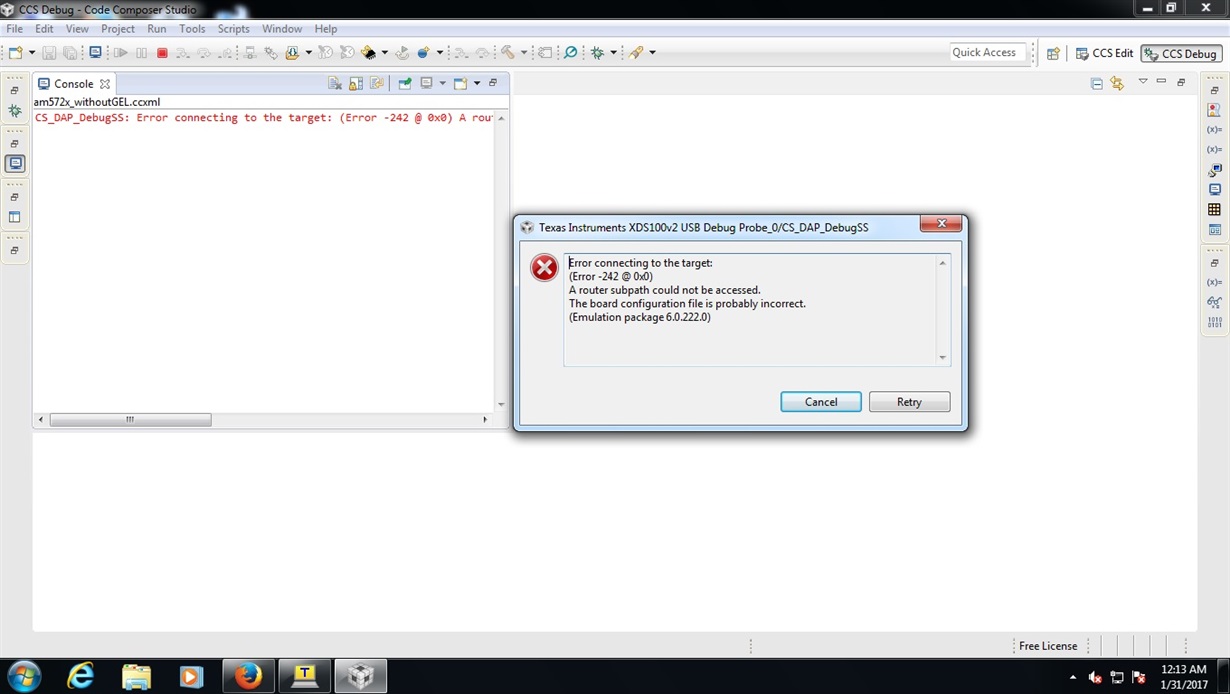Click the Save toolbar icon
This screenshot has width=1230, height=694.
pyautogui.click(x=49, y=52)
